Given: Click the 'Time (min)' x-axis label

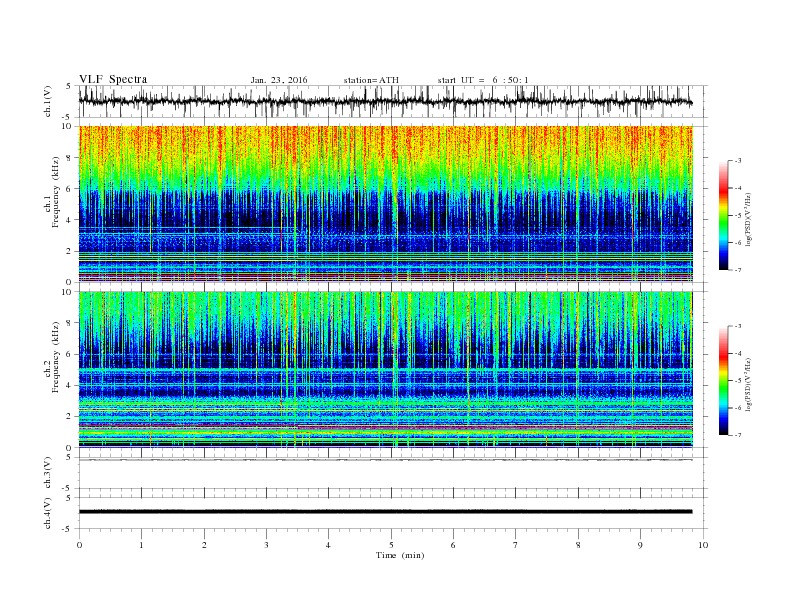Looking at the screenshot, I should coord(400,555).
